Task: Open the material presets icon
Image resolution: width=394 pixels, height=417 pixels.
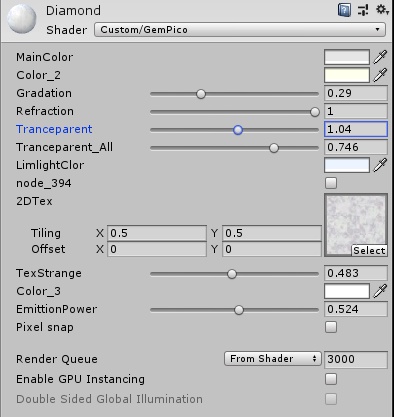Action: (x=363, y=10)
